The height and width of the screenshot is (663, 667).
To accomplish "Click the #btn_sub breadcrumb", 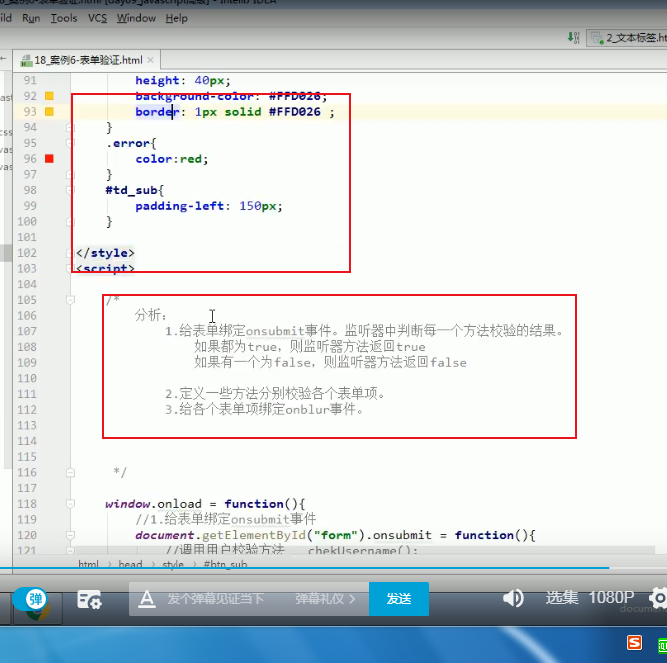I will [225, 564].
